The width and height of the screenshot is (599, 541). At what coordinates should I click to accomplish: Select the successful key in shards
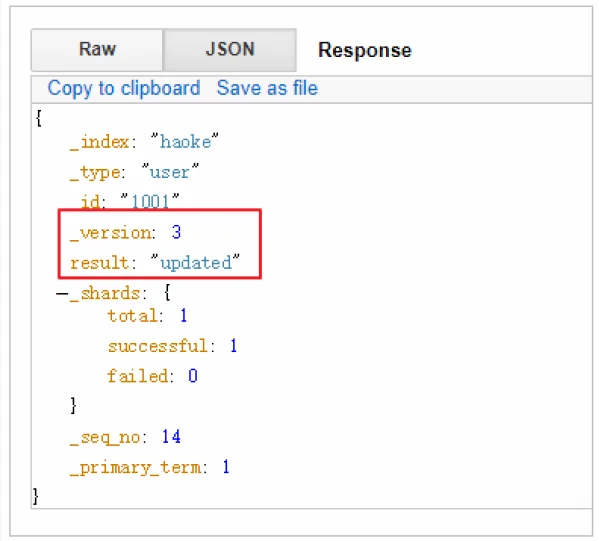pyautogui.click(x=158, y=346)
